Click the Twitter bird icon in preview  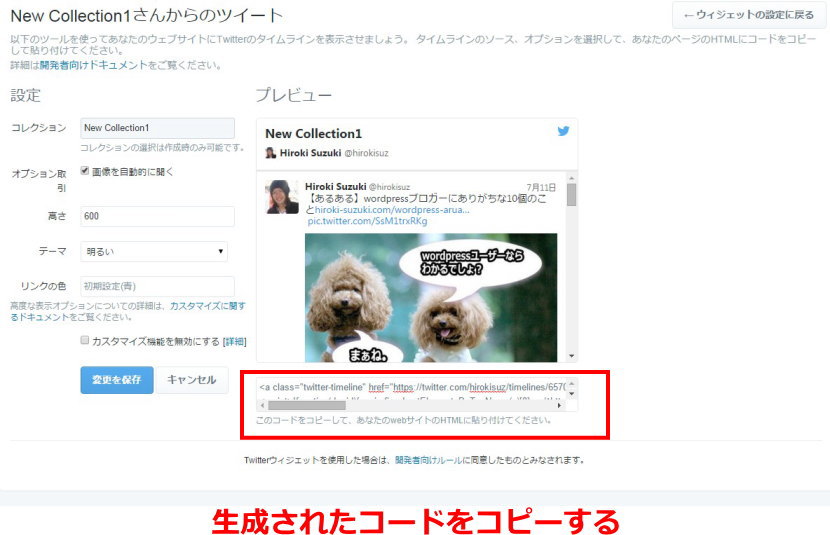coord(563,131)
